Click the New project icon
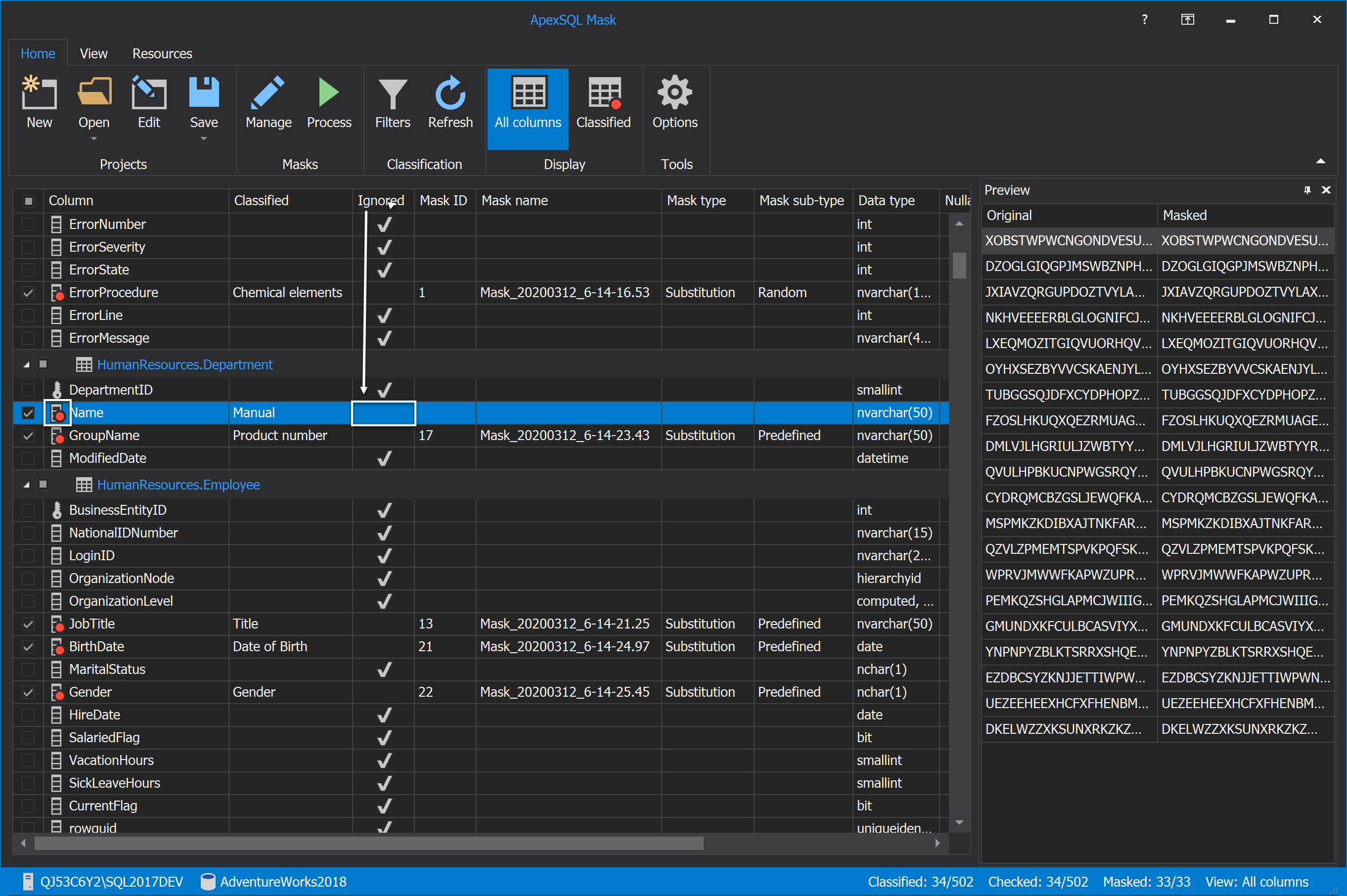Image resolution: width=1347 pixels, height=896 pixels. pos(39,92)
